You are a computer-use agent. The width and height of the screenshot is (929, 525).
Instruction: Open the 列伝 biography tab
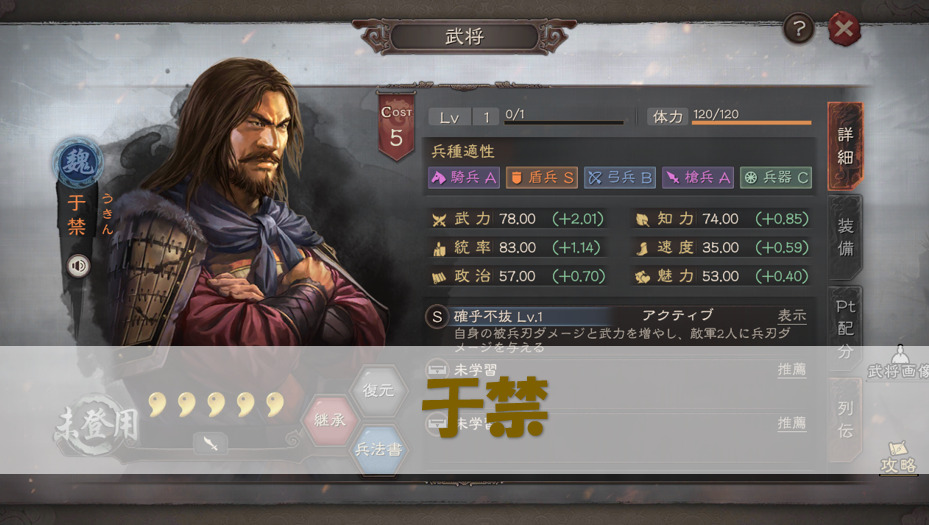click(845, 419)
